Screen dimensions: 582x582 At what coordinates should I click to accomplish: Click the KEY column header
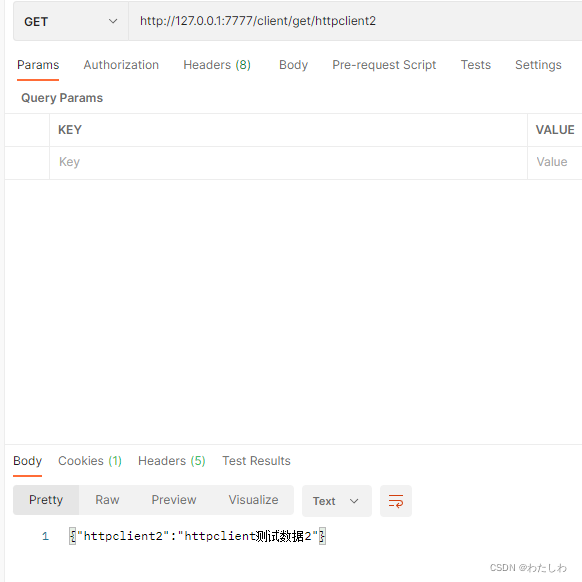tap(70, 130)
